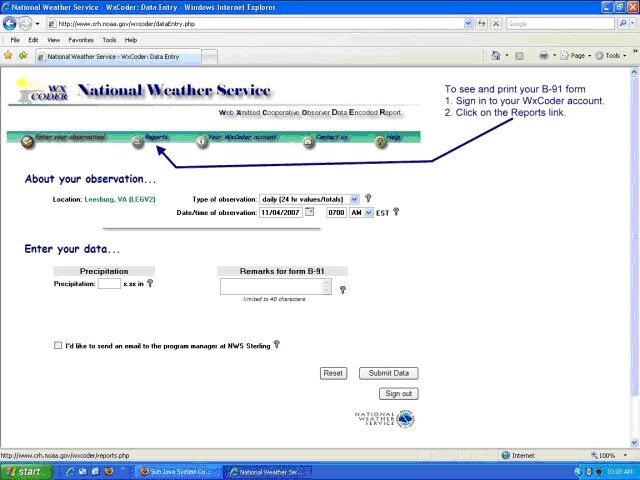Click the Contact us navigation link

click(331, 137)
